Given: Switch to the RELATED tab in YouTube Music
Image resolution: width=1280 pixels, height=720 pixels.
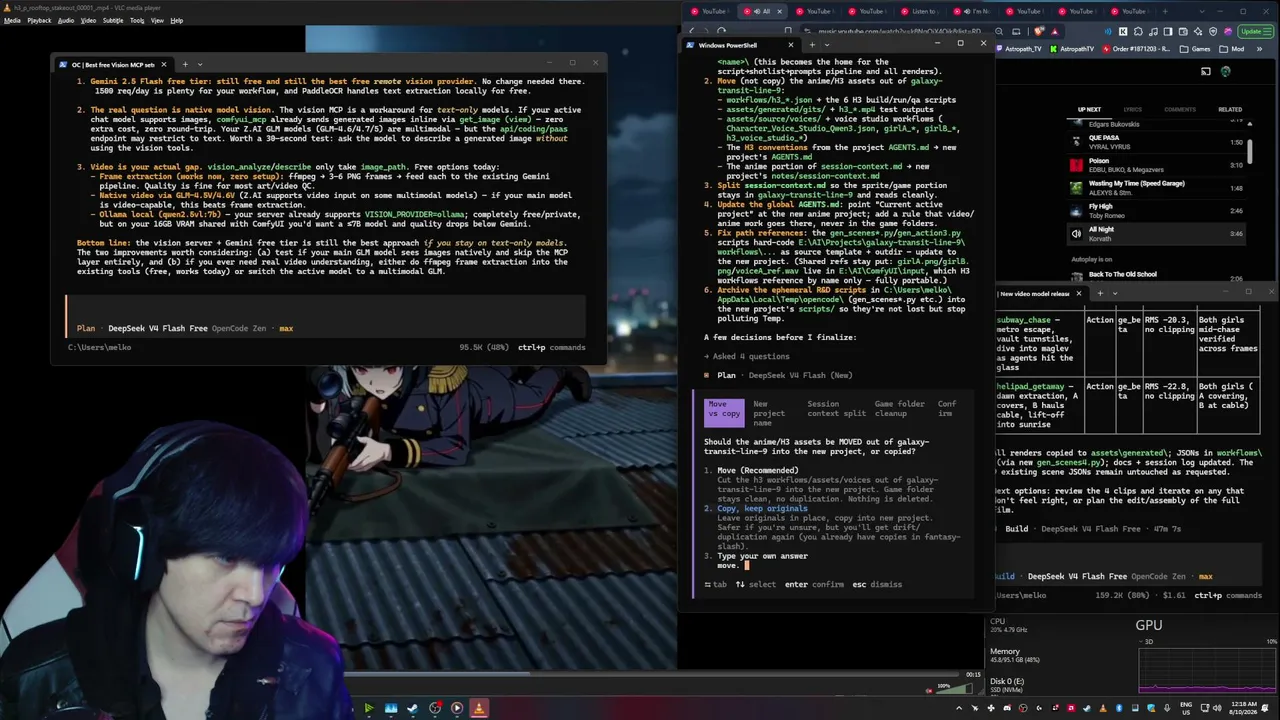Looking at the screenshot, I should point(1230,109).
